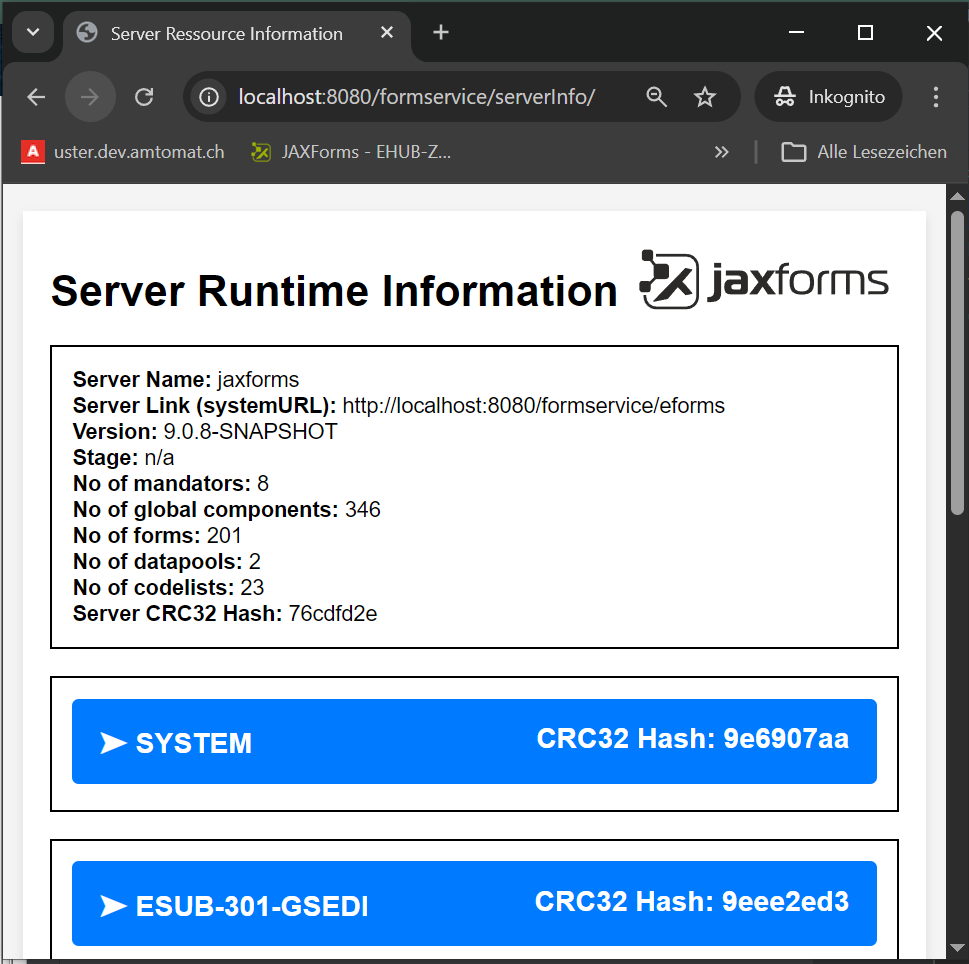Click the browser back arrow
Viewport: 969px width, 964px height.
click(36, 97)
